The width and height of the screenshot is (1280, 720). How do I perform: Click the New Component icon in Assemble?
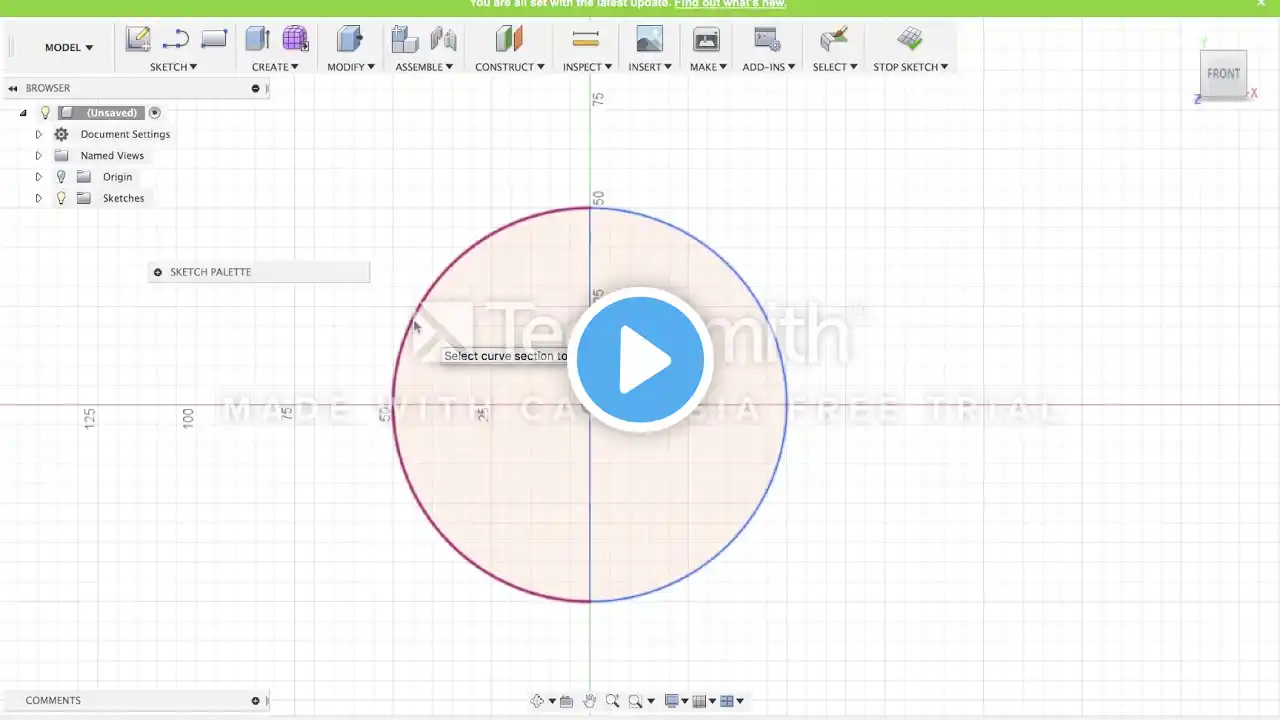405,39
